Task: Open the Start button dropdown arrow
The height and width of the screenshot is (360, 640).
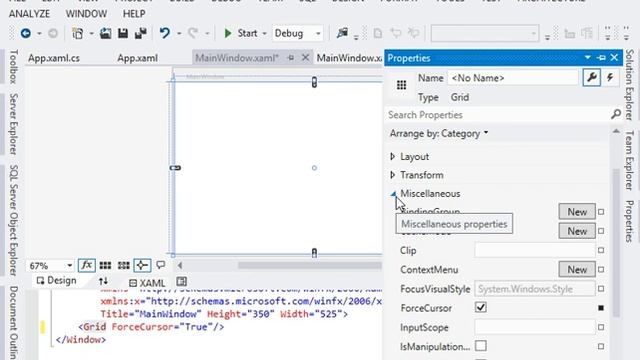Action: (264, 33)
